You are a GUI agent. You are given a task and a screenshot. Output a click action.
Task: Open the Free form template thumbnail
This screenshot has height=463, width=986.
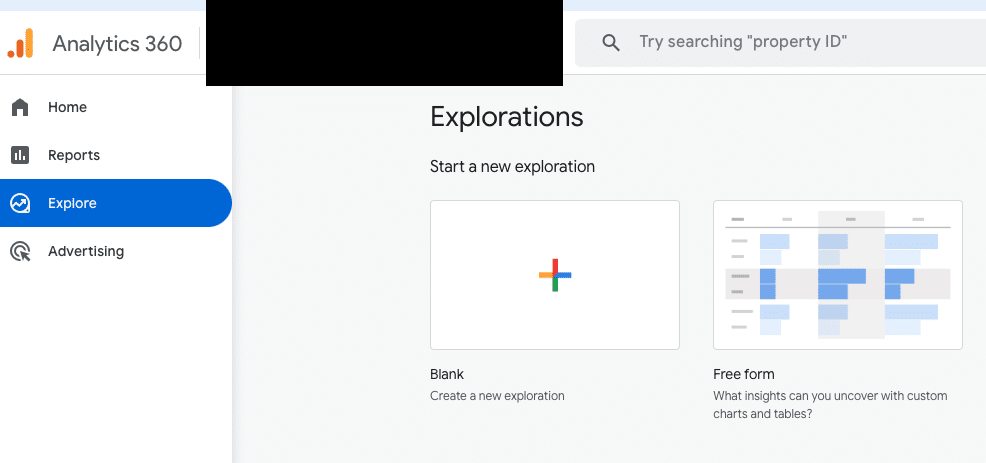coord(837,275)
